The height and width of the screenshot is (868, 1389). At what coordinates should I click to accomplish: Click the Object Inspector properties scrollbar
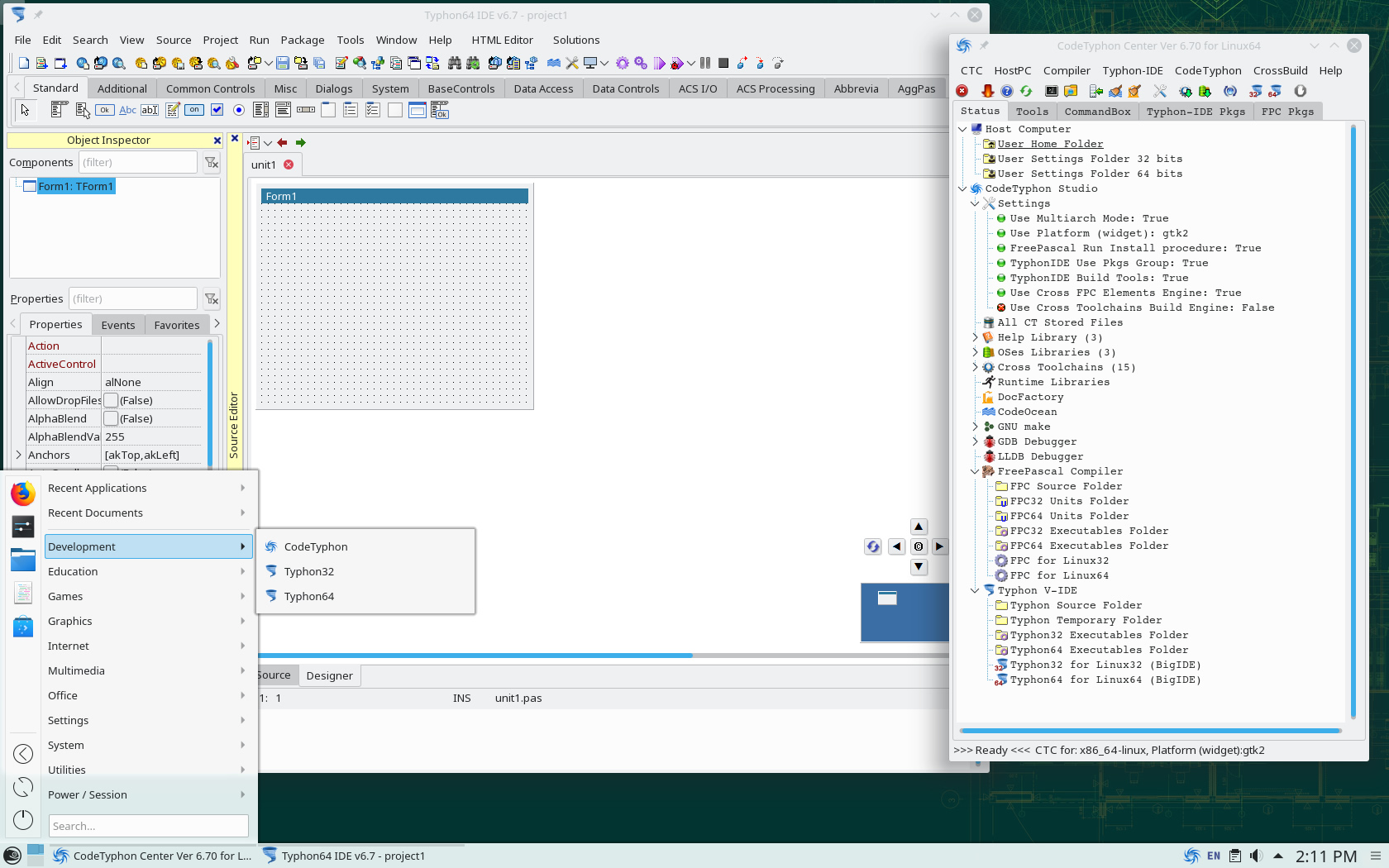(x=210, y=403)
